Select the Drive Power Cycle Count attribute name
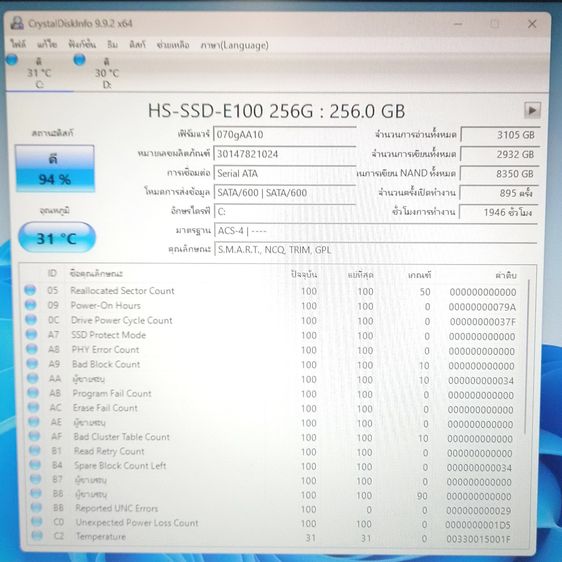This screenshot has height=562, width=562. coord(122,320)
